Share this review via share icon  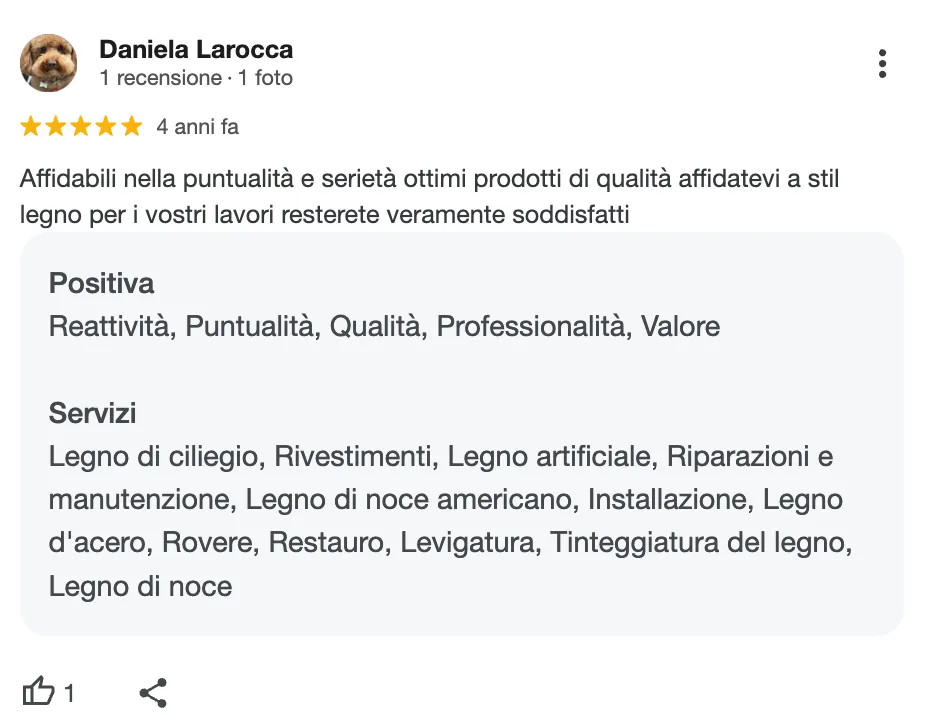pyautogui.click(x=152, y=692)
